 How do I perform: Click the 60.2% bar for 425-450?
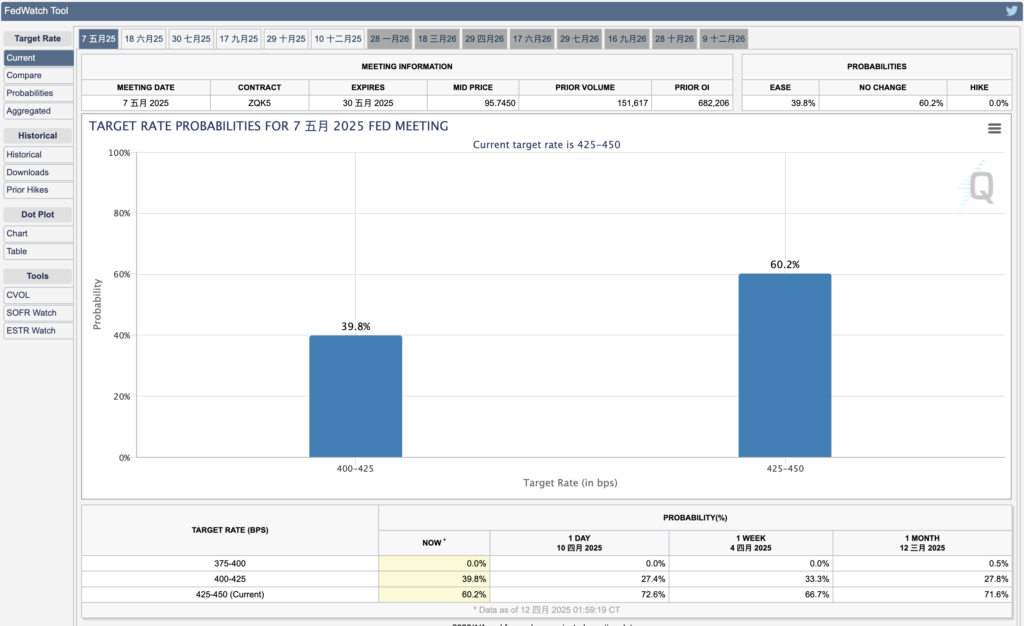[x=785, y=366]
